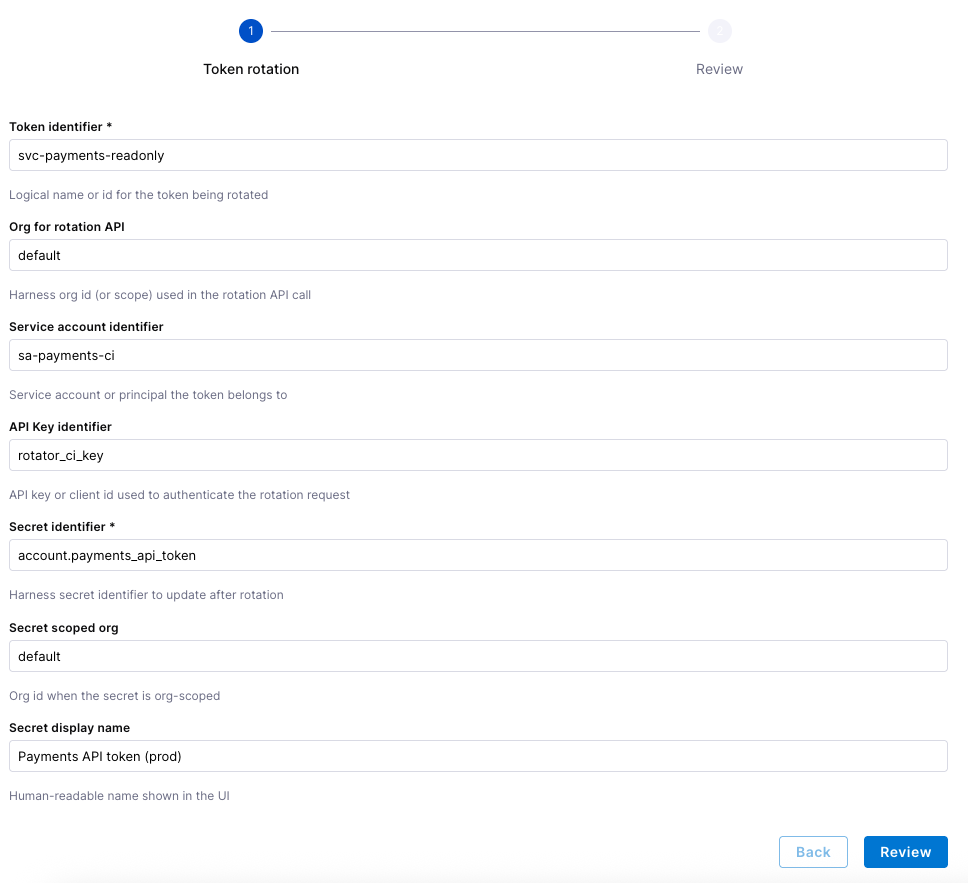
Task: Focus the Secret display name input
Action: point(478,756)
